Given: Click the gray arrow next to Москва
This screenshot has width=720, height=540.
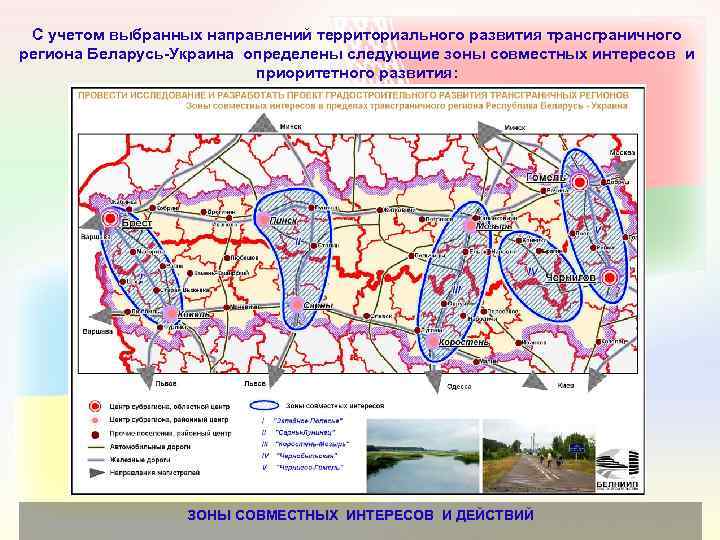Looking at the screenshot, I should coord(623,167).
